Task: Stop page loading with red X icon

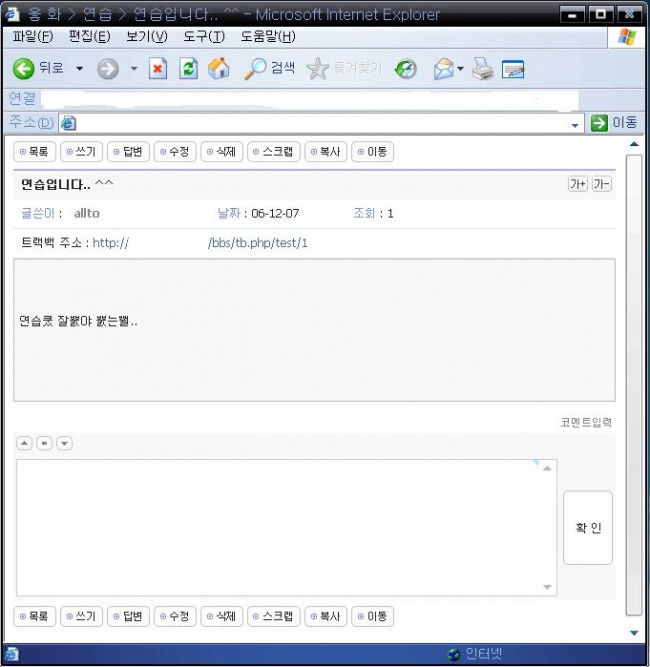Action: (x=157, y=68)
